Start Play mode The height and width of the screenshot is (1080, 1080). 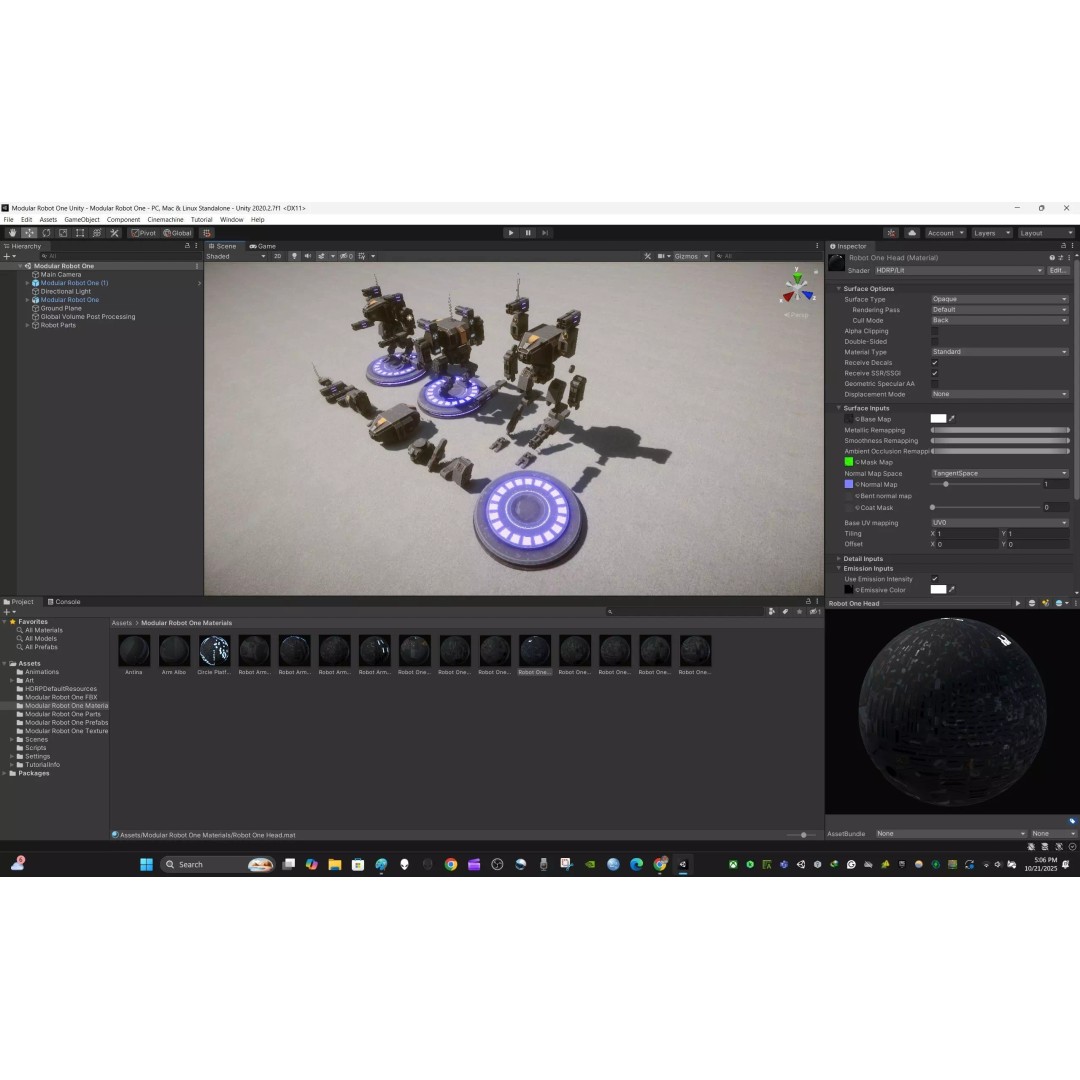(510, 233)
